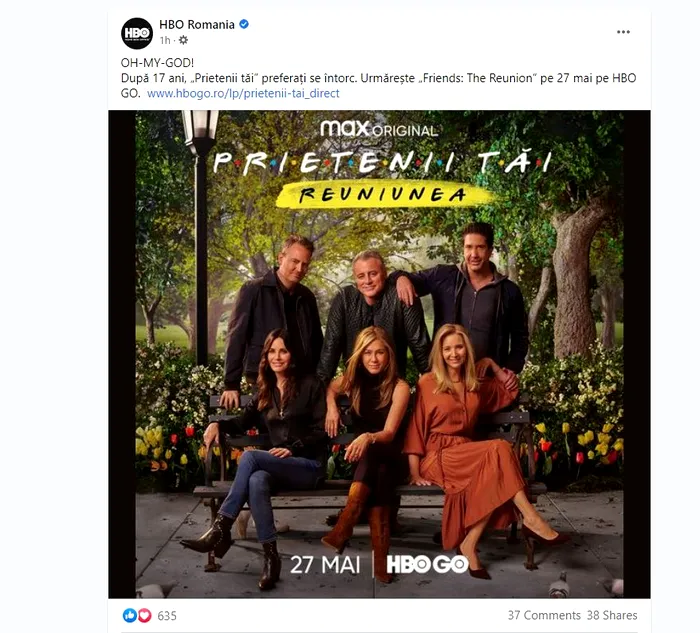Image resolution: width=700 pixels, height=633 pixels.
Task: Click the woman wearing blue jeans
Action: [x=263, y=455]
